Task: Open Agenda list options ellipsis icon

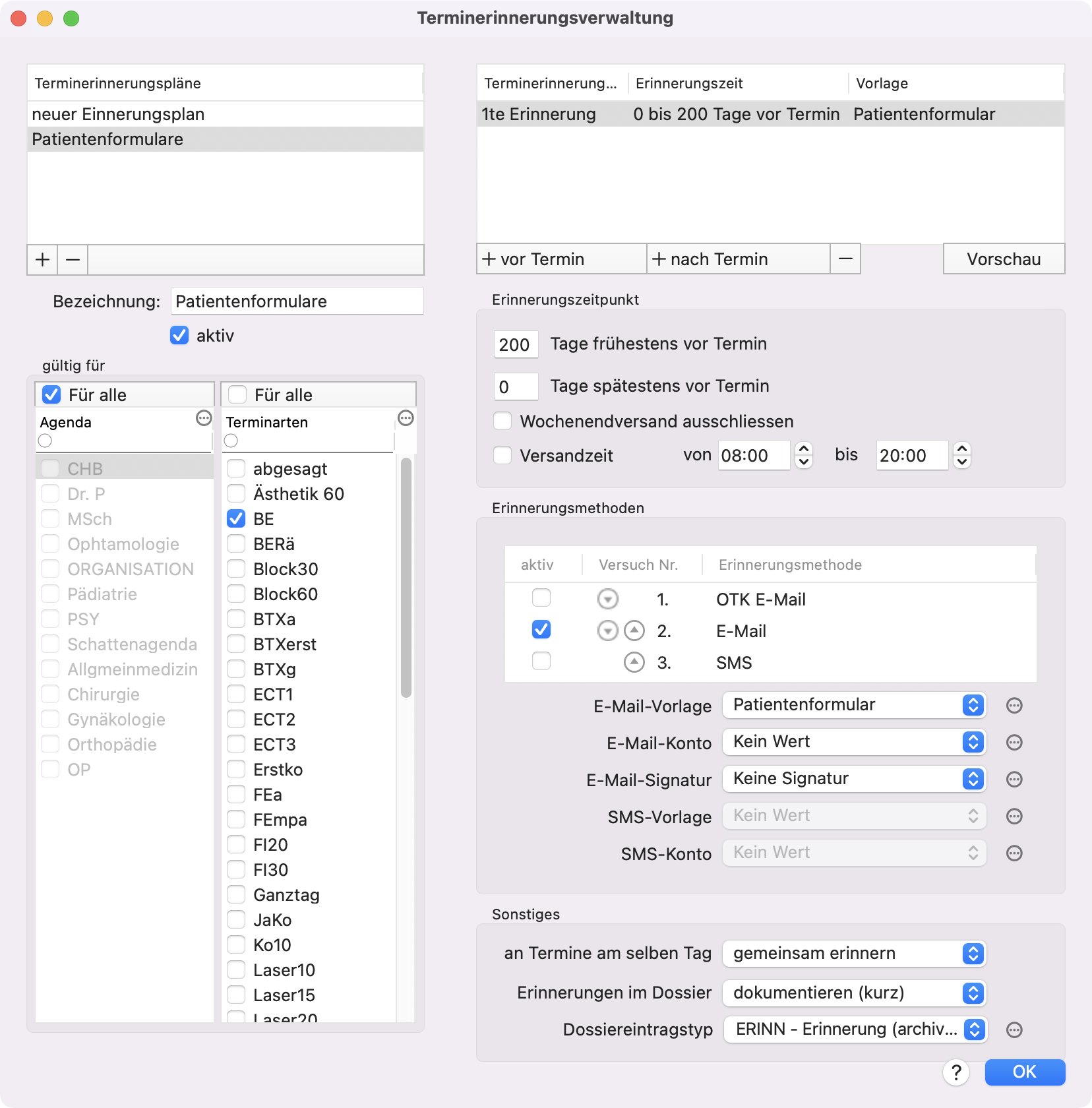Action: pyautogui.click(x=204, y=418)
